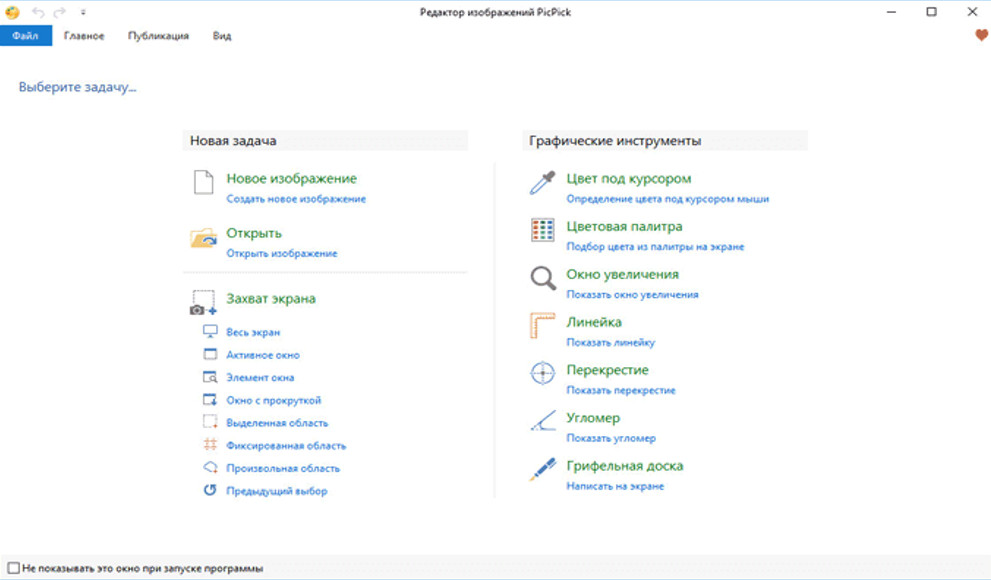Expand the quick access toolbar dropdown arrow
Screen dimensions: 991x580
click(x=83, y=12)
